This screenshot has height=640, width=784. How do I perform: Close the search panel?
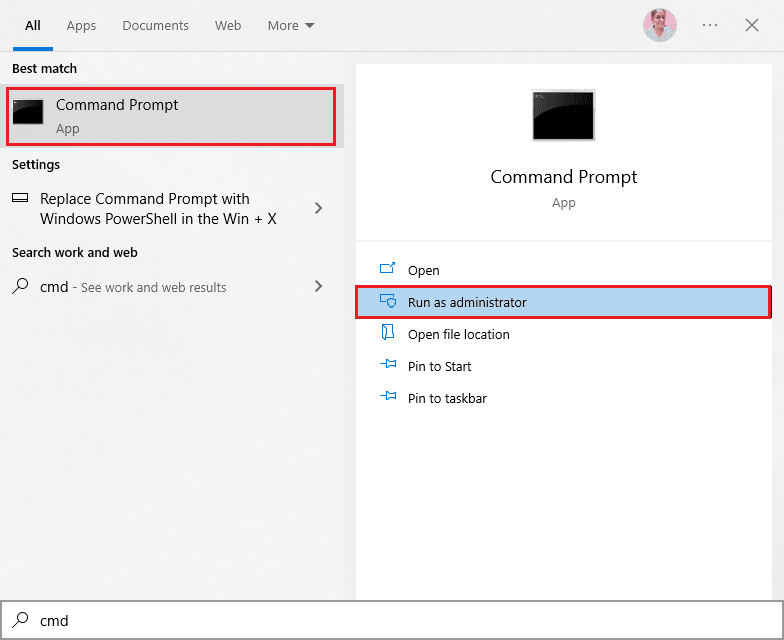[752, 25]
